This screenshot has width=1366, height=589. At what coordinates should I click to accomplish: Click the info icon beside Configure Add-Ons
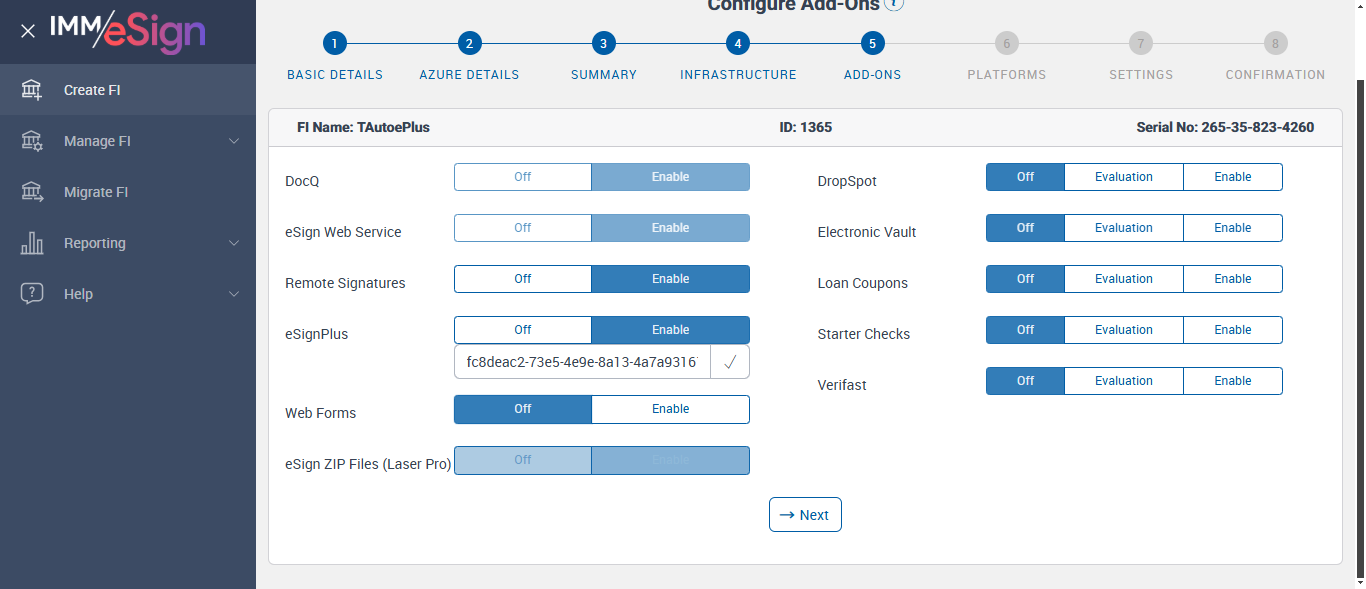(x=894, y=4)
